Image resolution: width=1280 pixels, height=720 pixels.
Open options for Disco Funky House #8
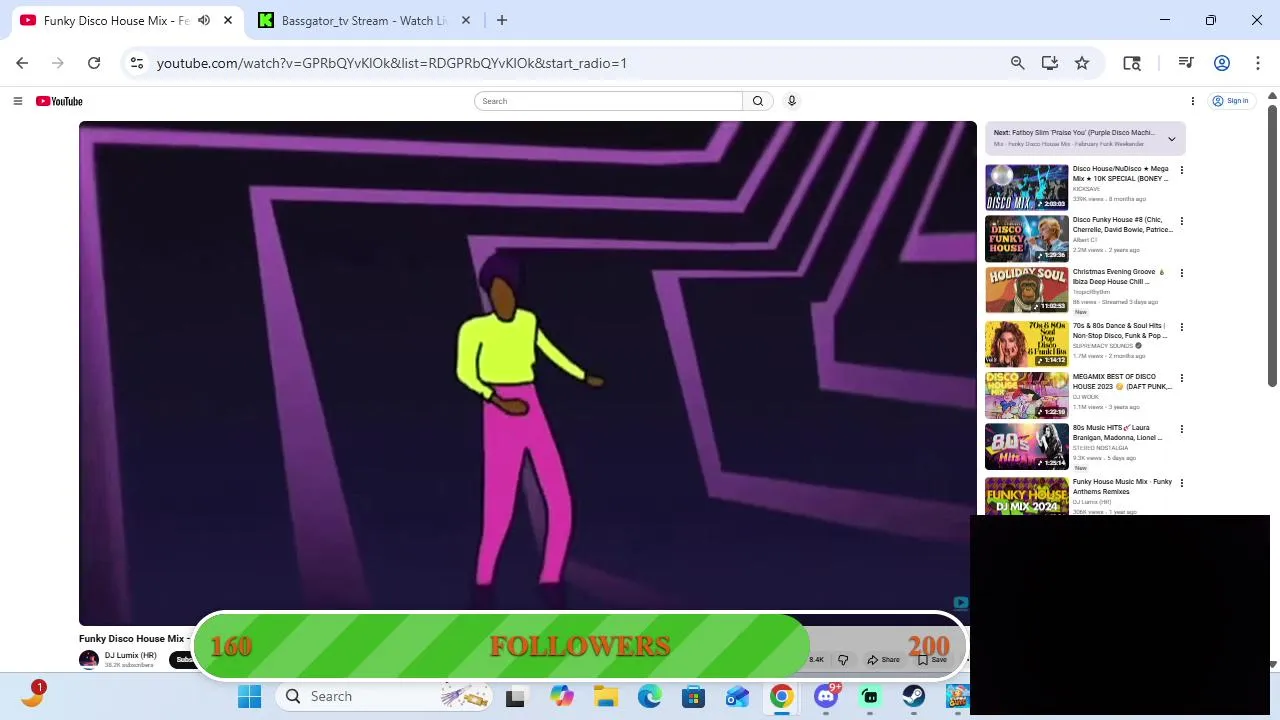tap(1181, 221)
